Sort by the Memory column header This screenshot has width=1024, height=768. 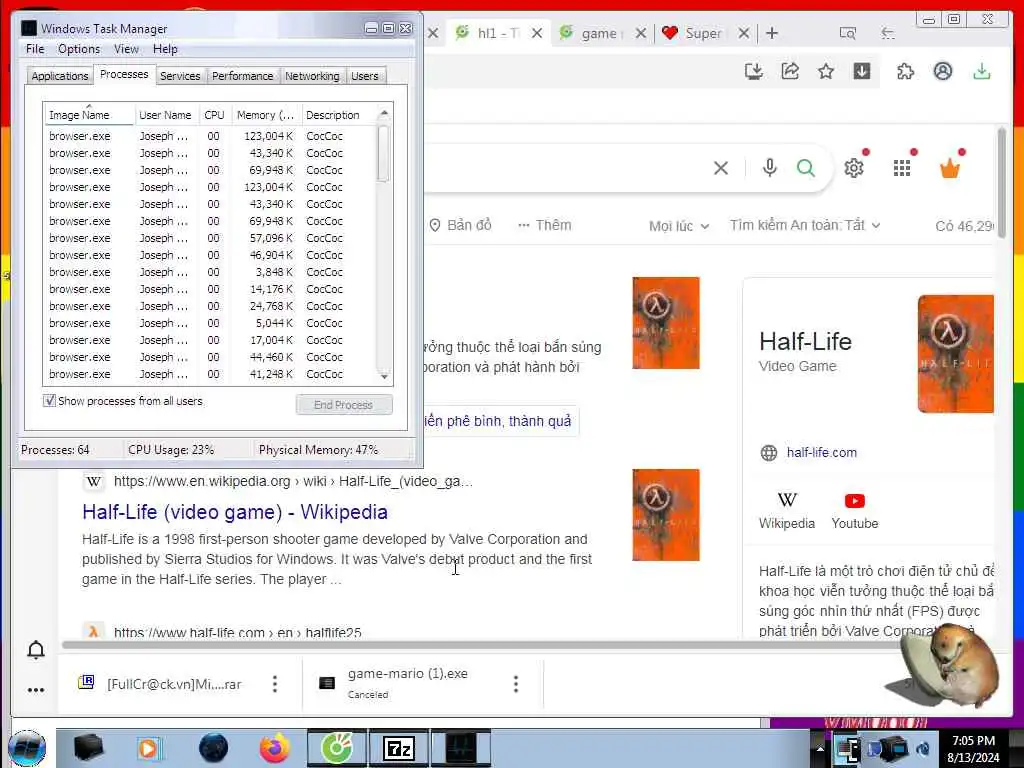[266, 115]
